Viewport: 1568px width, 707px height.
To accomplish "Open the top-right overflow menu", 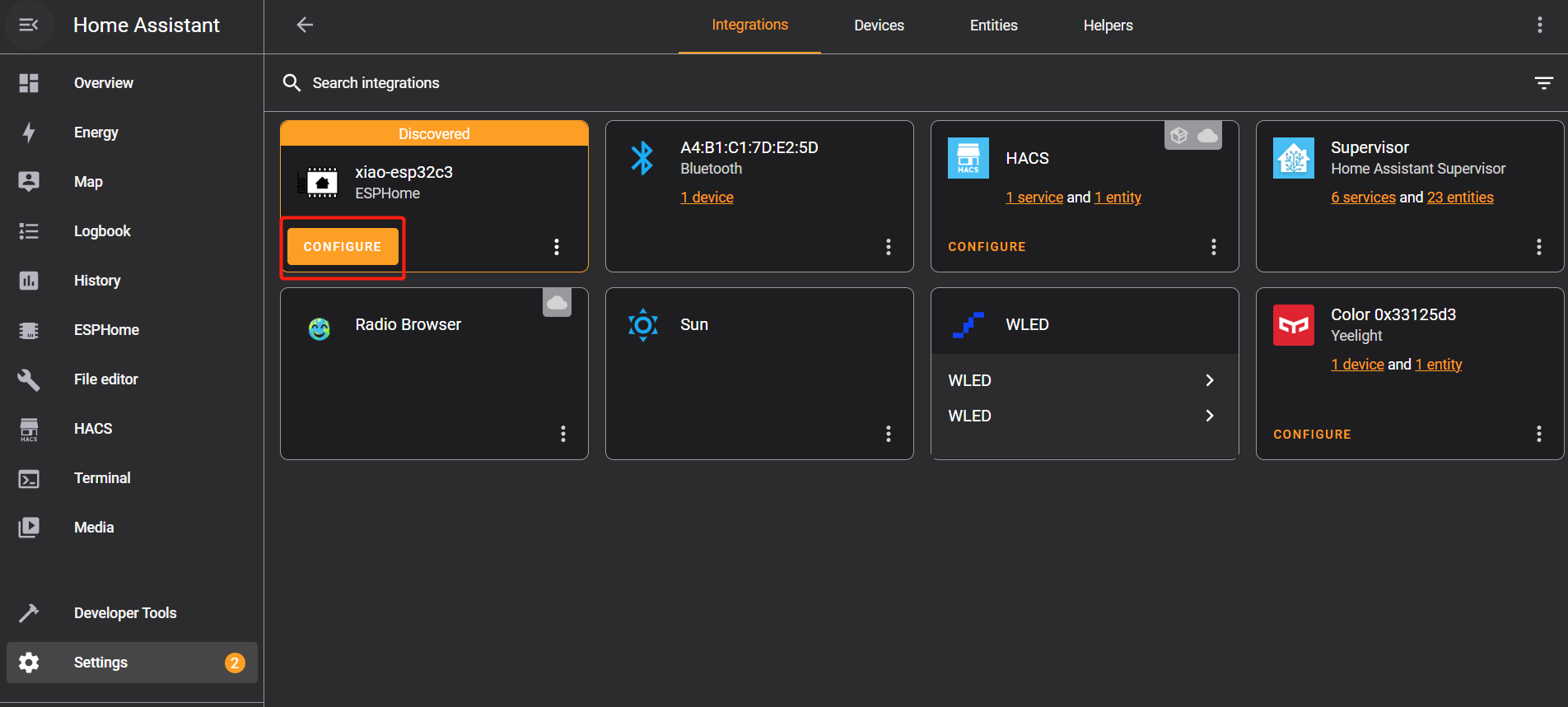I will (x=1539, y=25).
